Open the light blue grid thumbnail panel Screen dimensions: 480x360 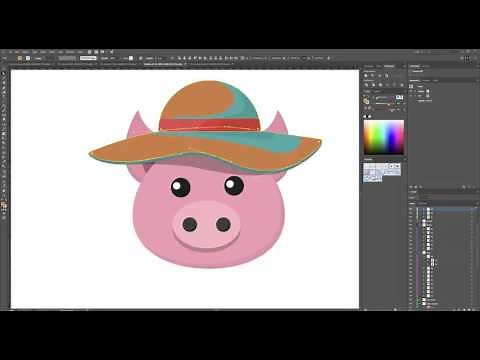382,172
